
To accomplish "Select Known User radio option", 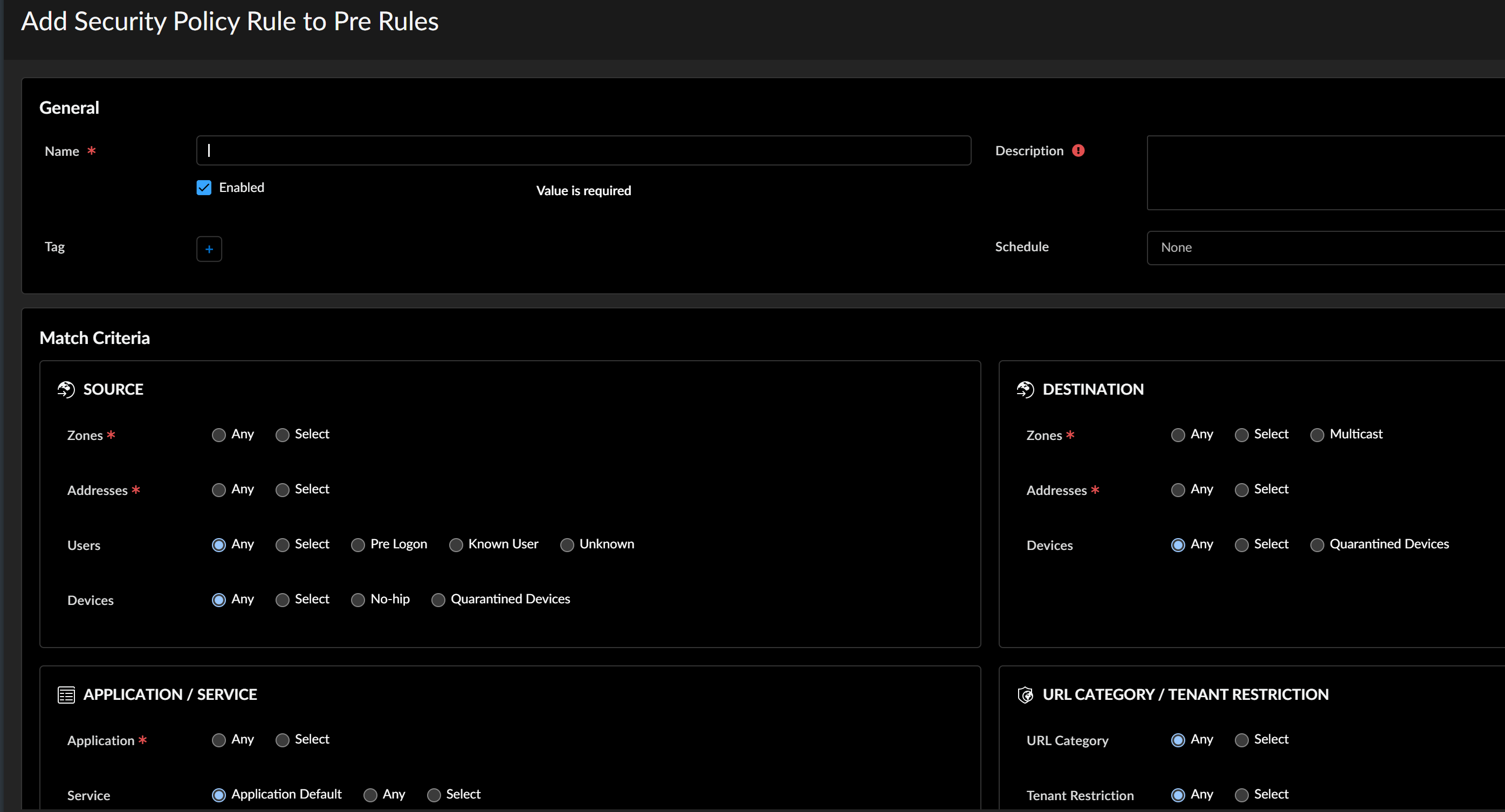I will tap(456, 545).
